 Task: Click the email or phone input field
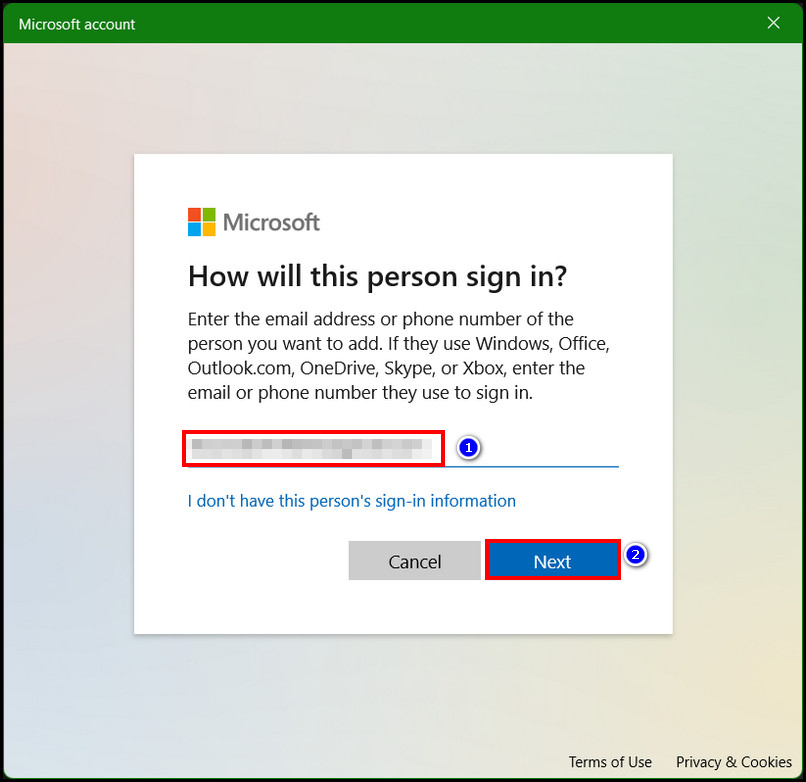(x=402, y=449)
